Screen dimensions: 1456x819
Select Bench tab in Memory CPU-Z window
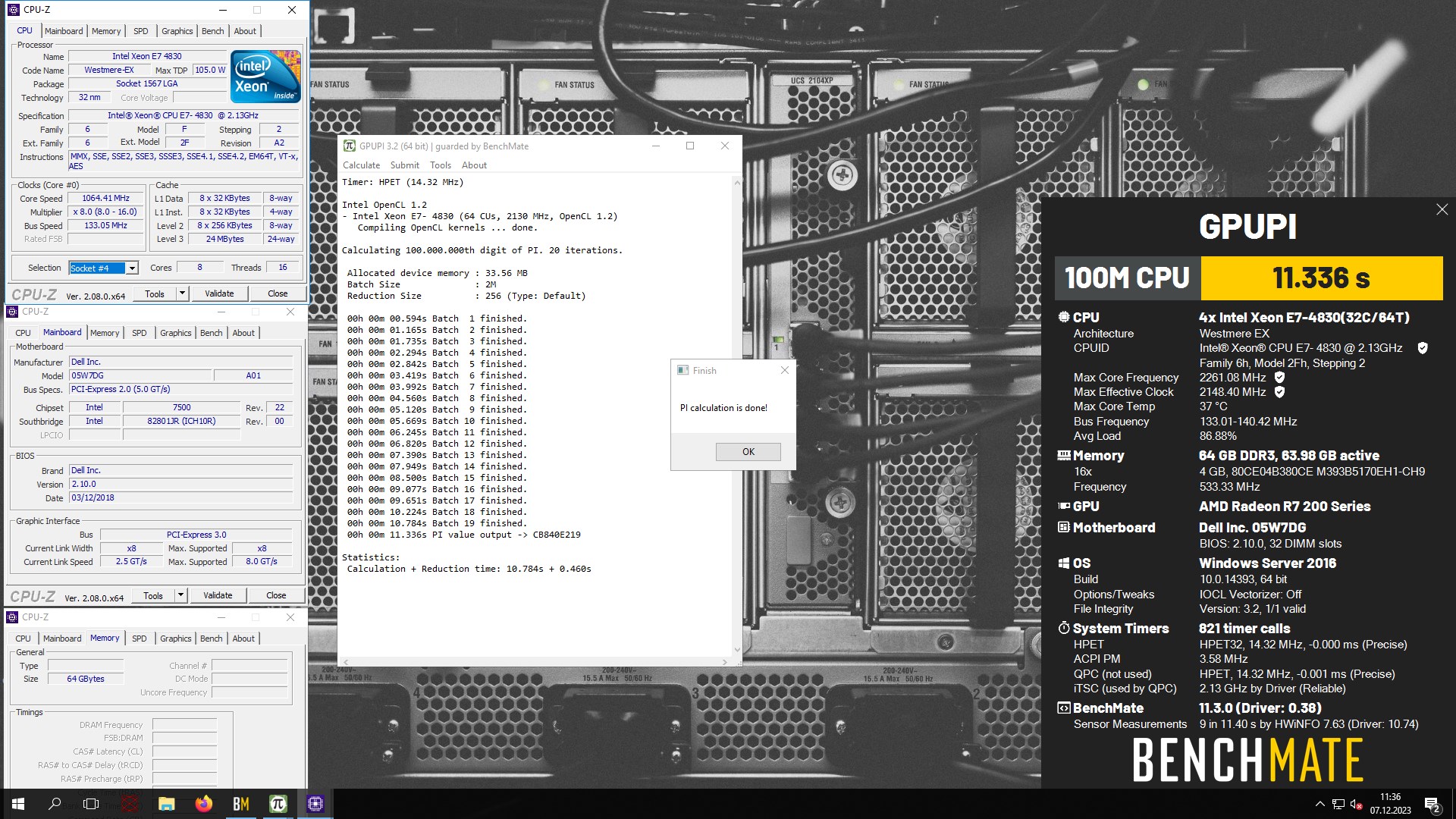click(x=212, y=639)
